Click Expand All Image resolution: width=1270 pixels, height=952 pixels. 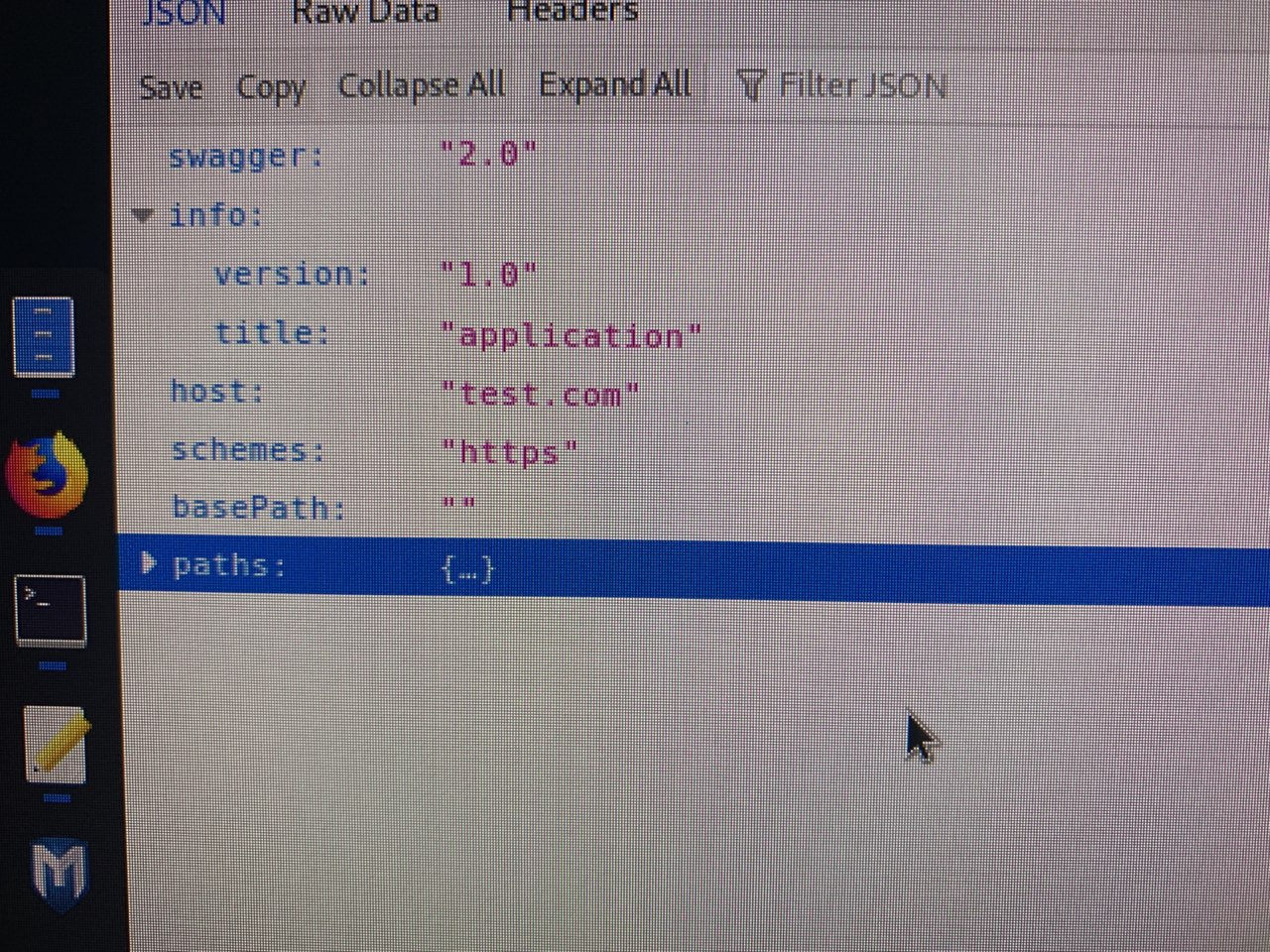click(x=615, y=85)
